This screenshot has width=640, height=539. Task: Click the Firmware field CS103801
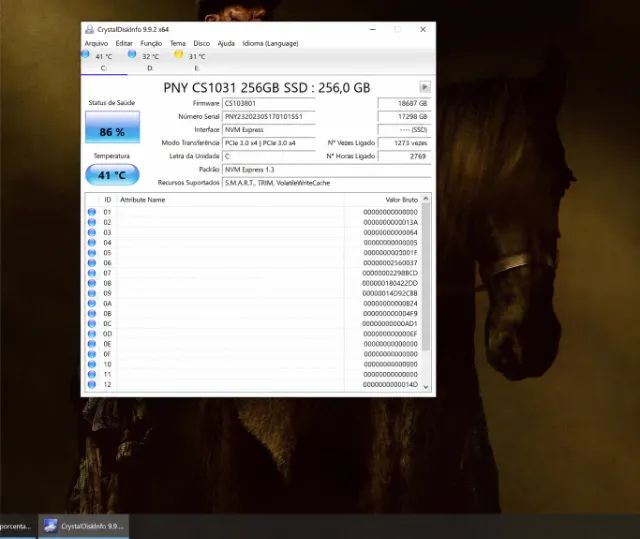click(268, 103)
